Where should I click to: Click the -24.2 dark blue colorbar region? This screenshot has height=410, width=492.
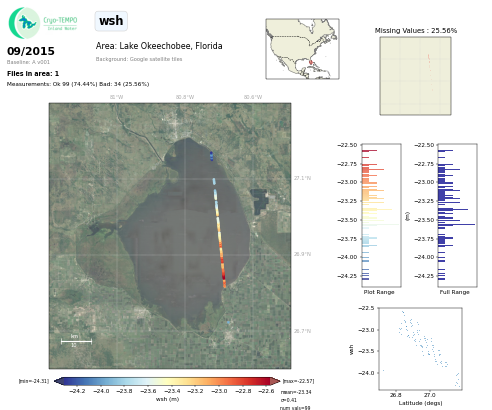click(77, 381)
